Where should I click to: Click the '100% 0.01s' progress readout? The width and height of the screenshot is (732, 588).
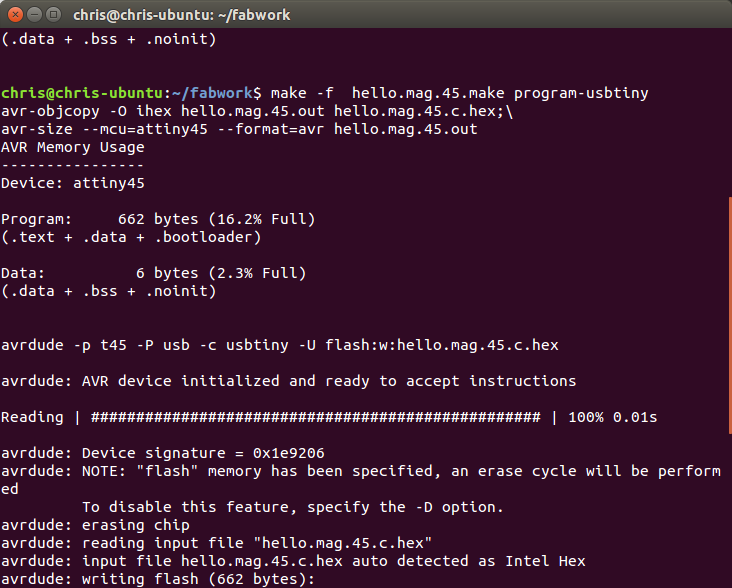(x=612, y=417)
